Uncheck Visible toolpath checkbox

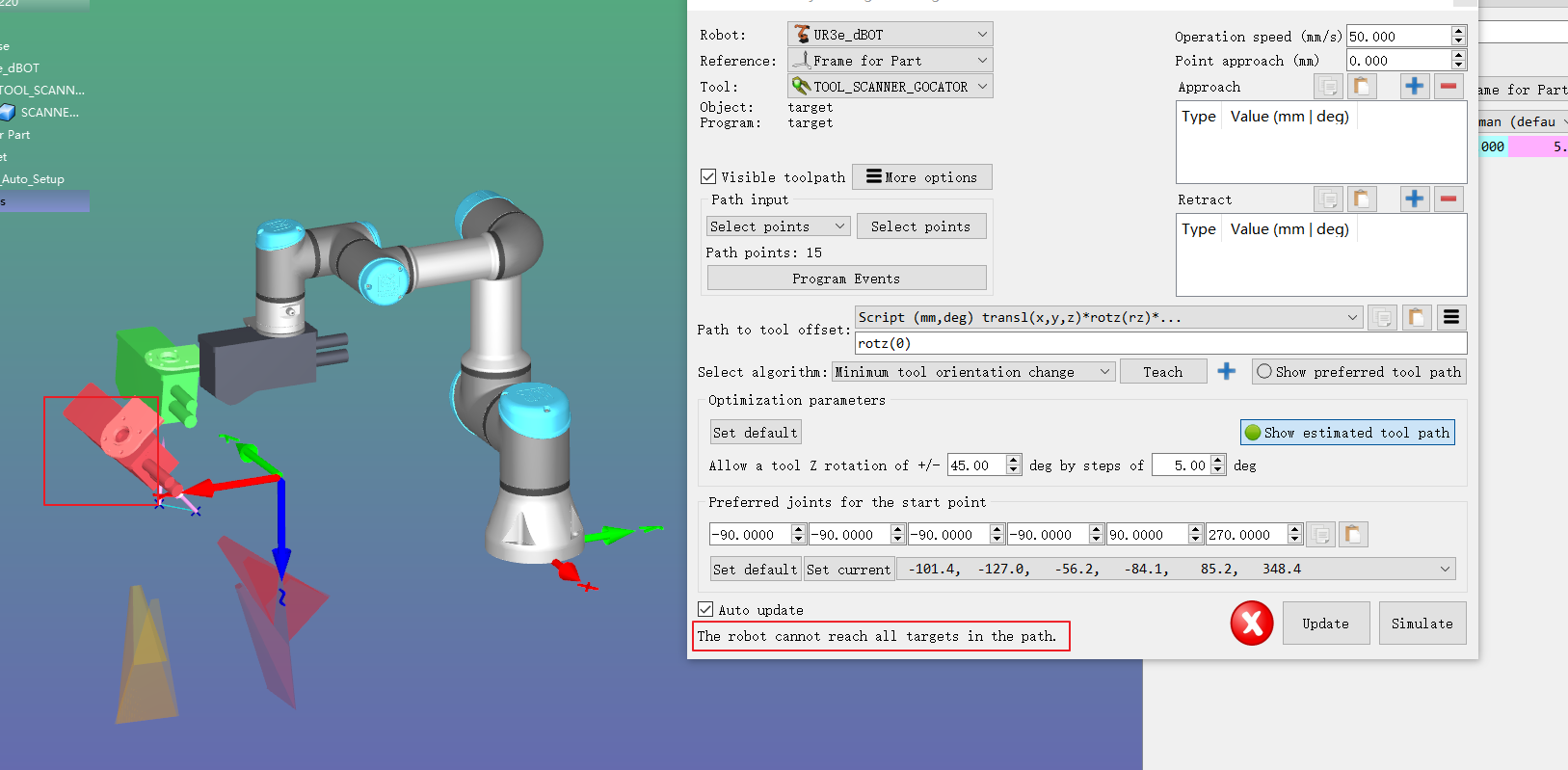(x=708, y=177)
